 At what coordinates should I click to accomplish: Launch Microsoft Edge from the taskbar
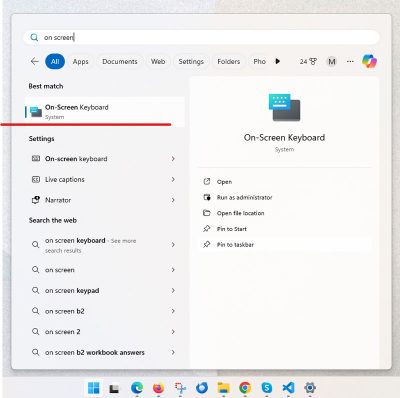[137, 388]
